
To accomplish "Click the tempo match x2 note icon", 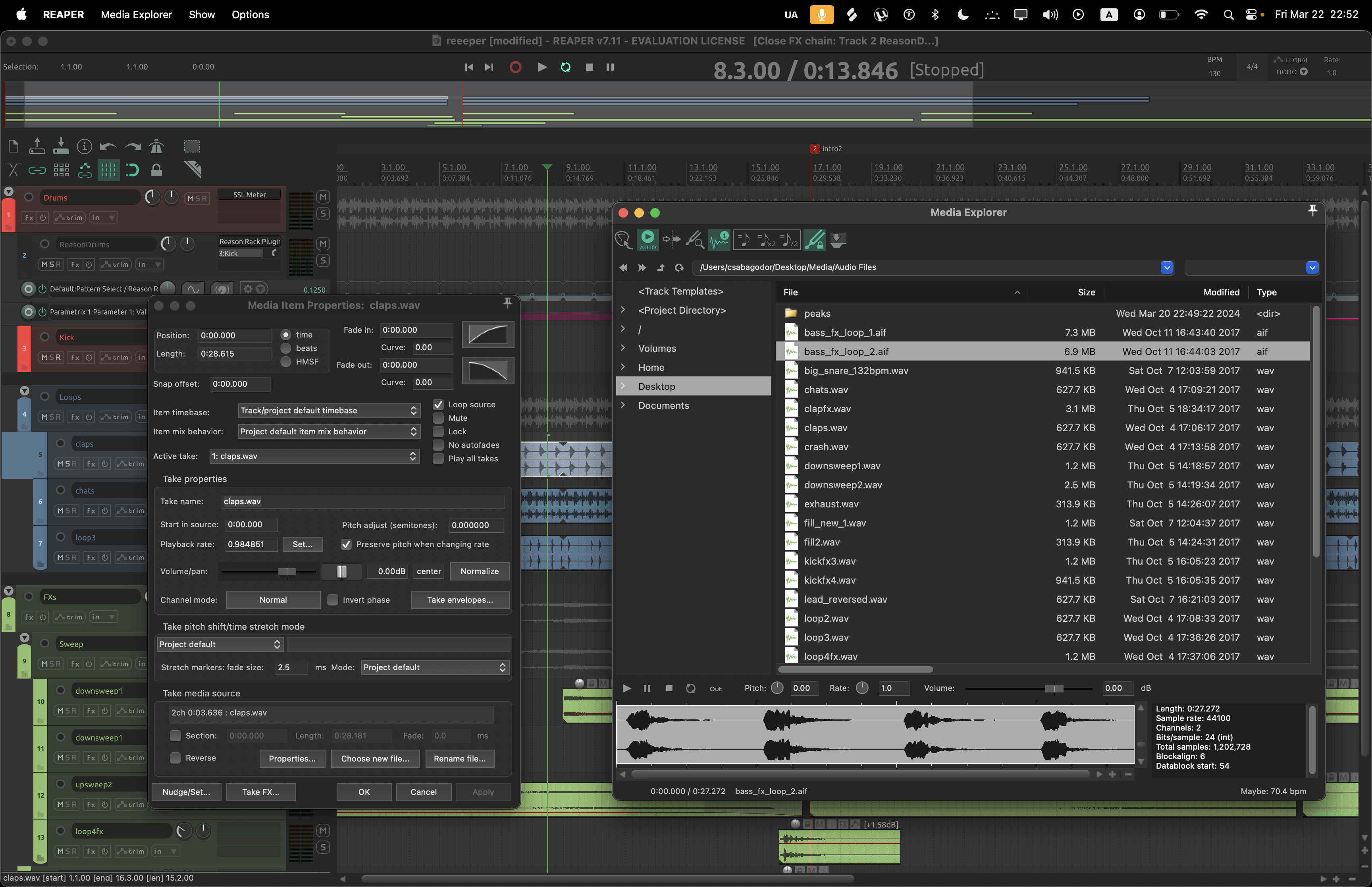I will click(x=767, y=239).
